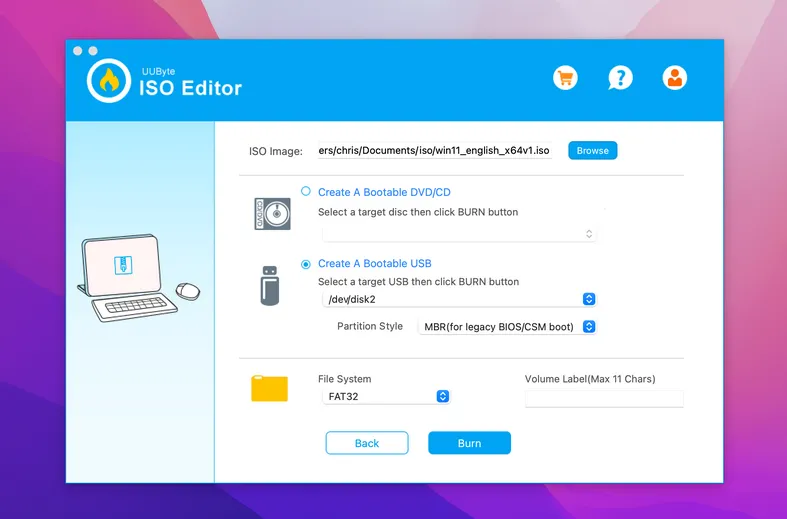Image resolution: width=787 pixels, height=519 pixels.
Task: Click the CD/DVD drive icon
Action: (x=273, y=214)
